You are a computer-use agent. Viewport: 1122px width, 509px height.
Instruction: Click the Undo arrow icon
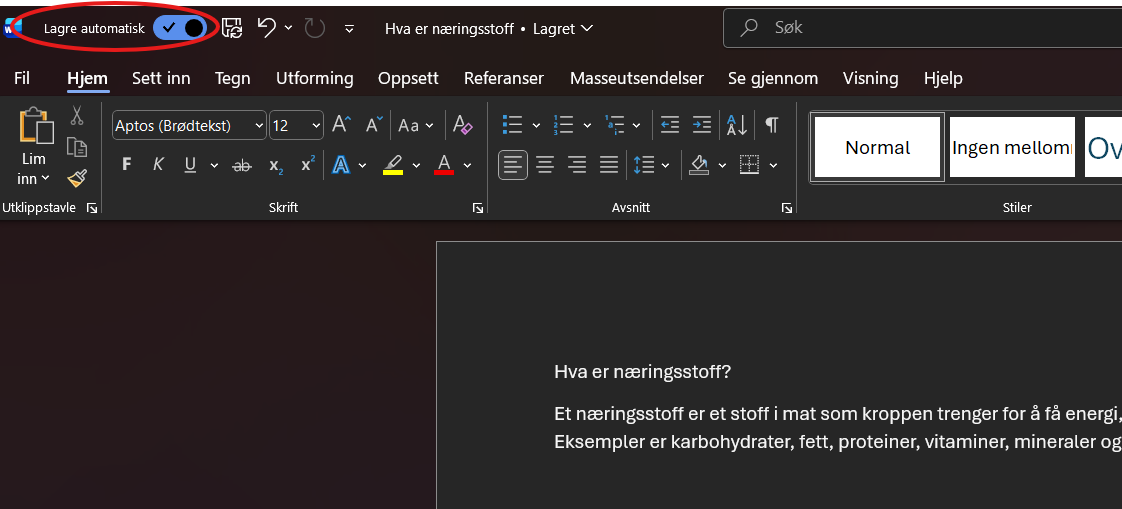click(266, 28)
